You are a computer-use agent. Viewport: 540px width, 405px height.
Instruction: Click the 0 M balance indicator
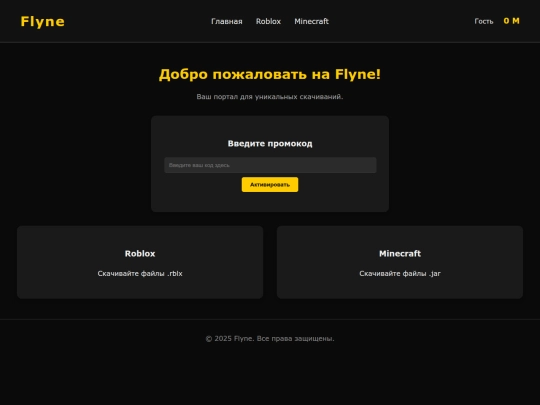(511, 21)
